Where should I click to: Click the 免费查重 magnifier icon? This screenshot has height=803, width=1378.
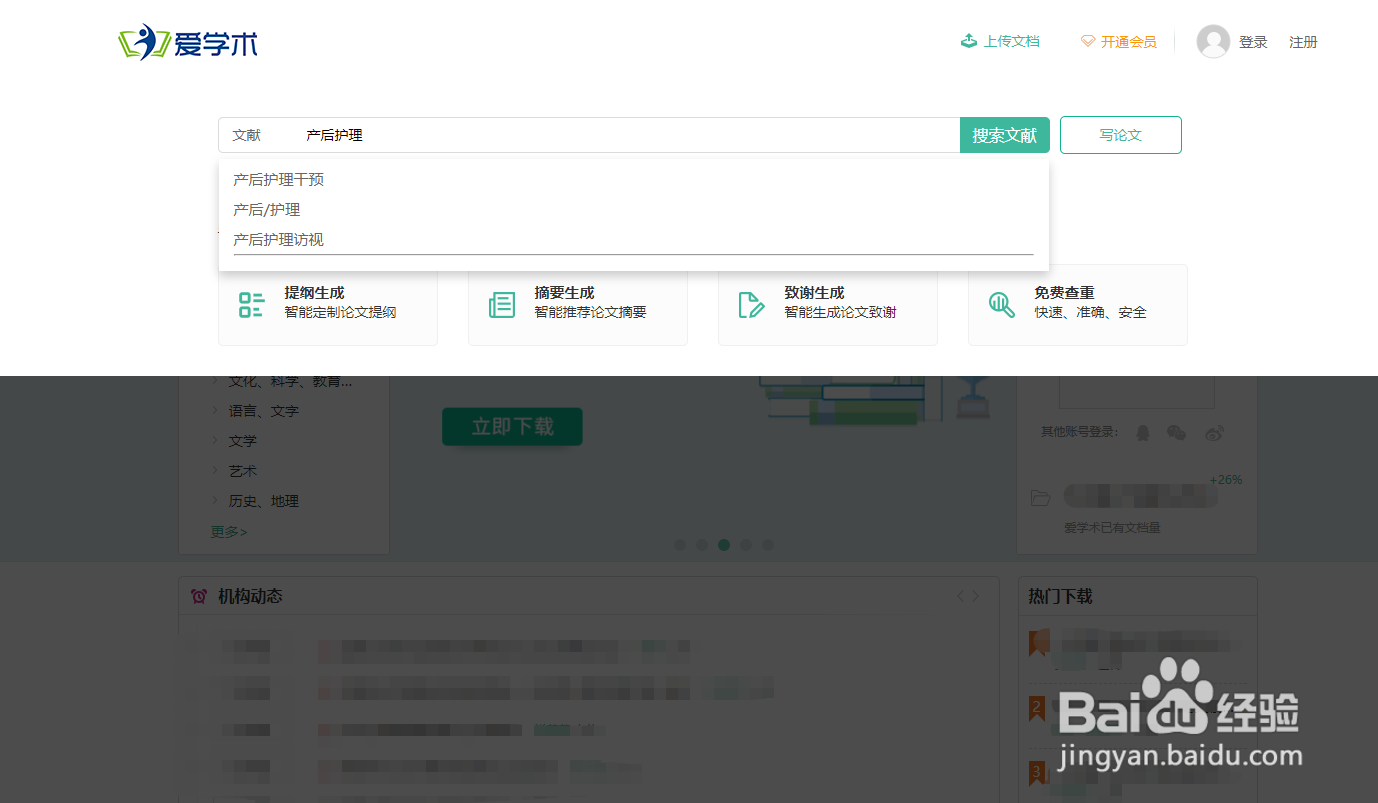pyautogui.click(x=1001, y=304)
